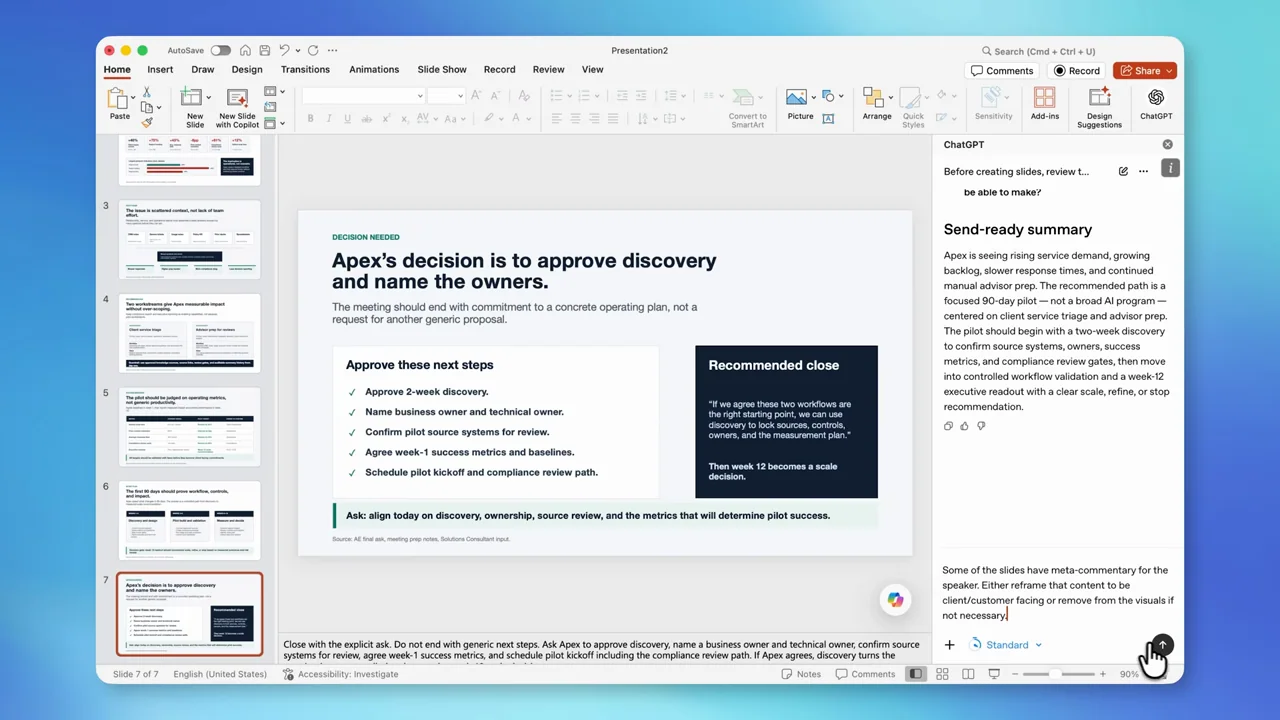This screenshot has width=1280, height=720.
Task: Click the ChatGPT panel info button
Action: coord(1170,168)
